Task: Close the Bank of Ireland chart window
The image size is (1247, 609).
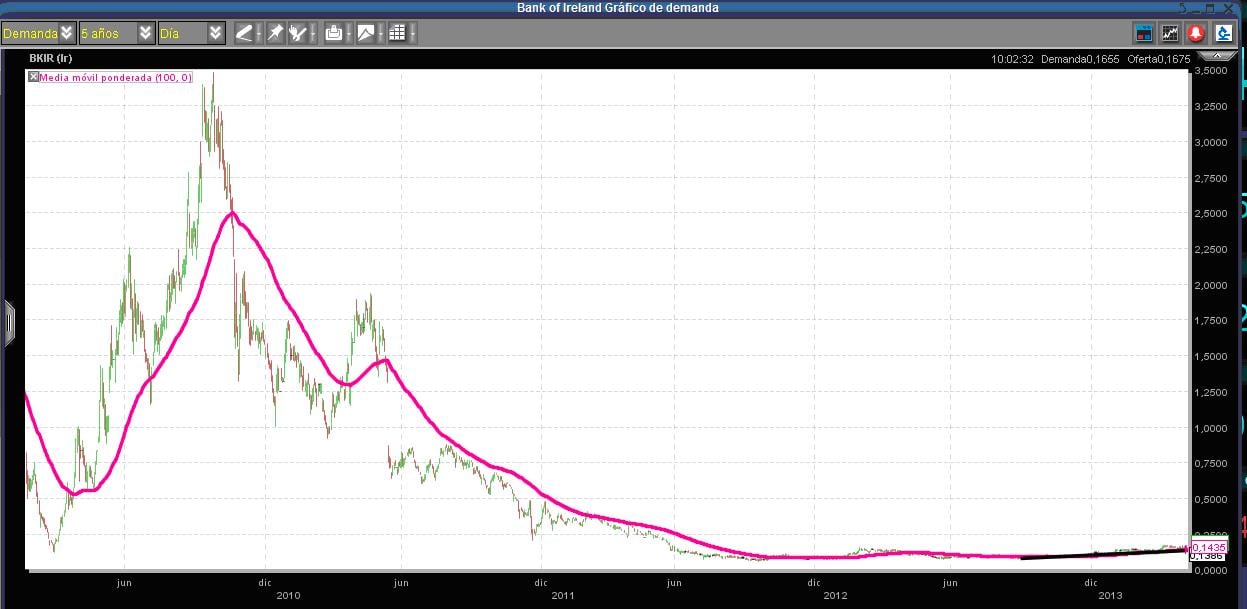Action: click(x=1228, y=8)
